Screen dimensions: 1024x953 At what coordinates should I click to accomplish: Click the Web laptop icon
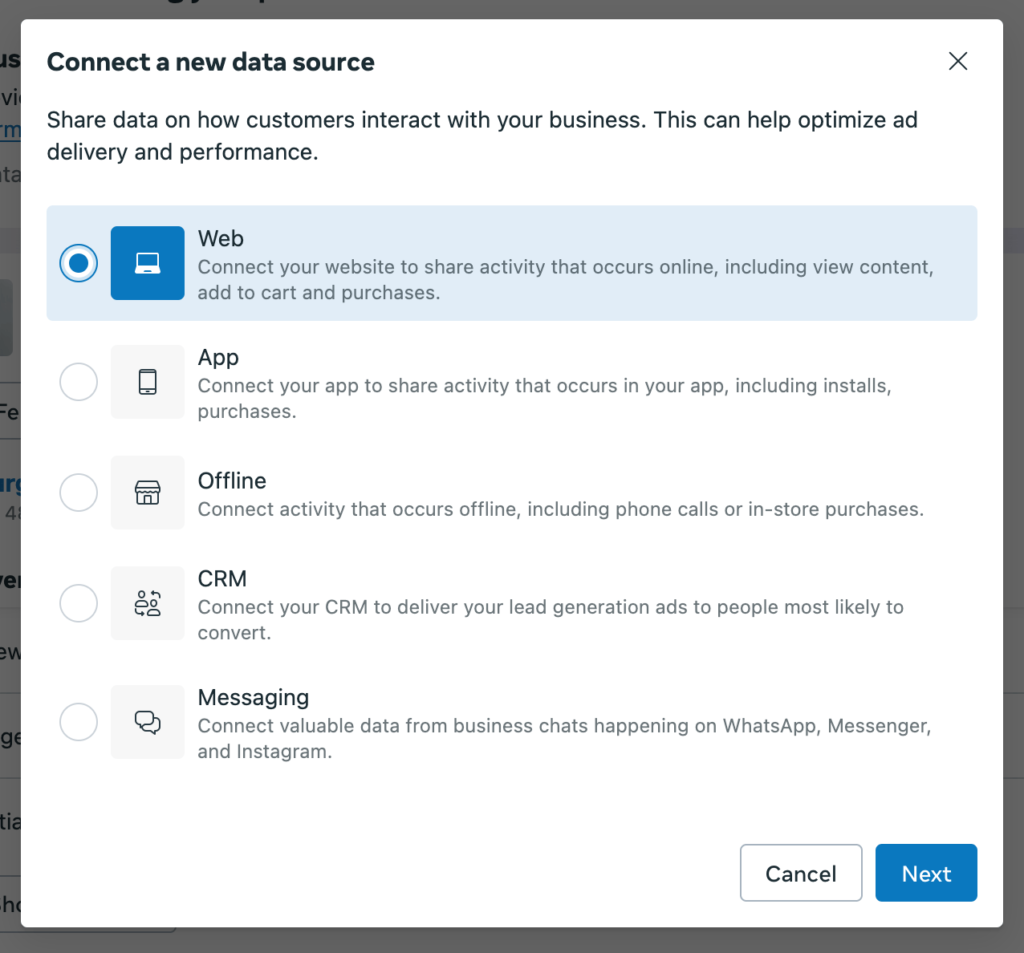pos(148,263)
